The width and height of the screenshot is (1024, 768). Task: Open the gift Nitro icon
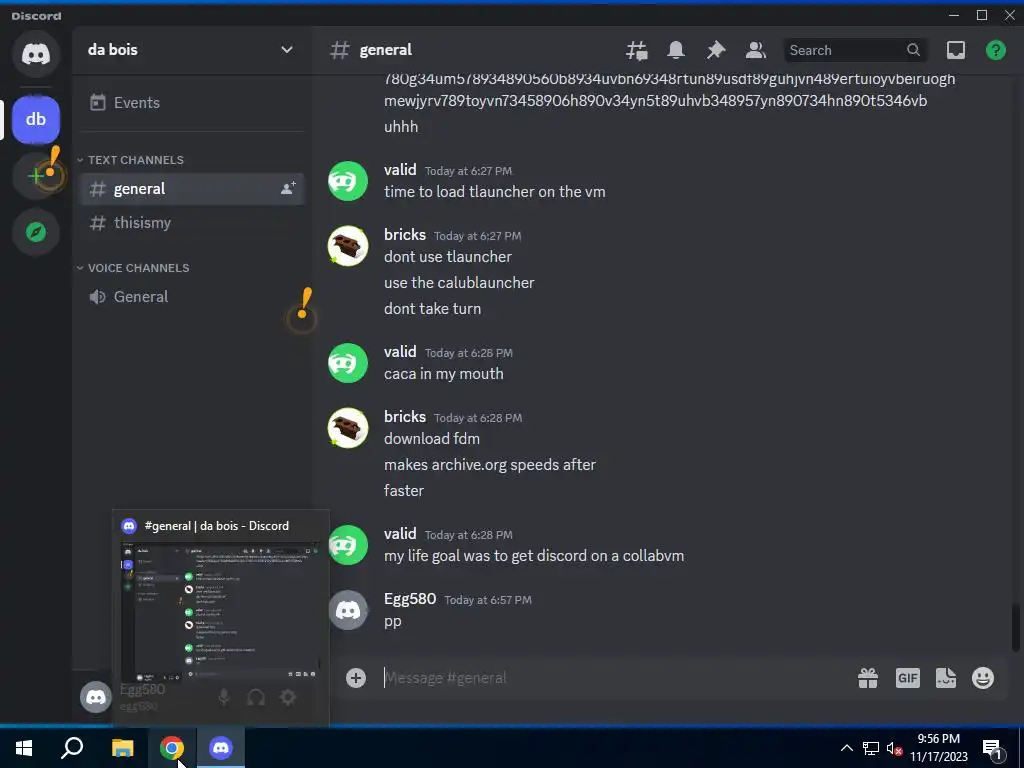[868, 679]
